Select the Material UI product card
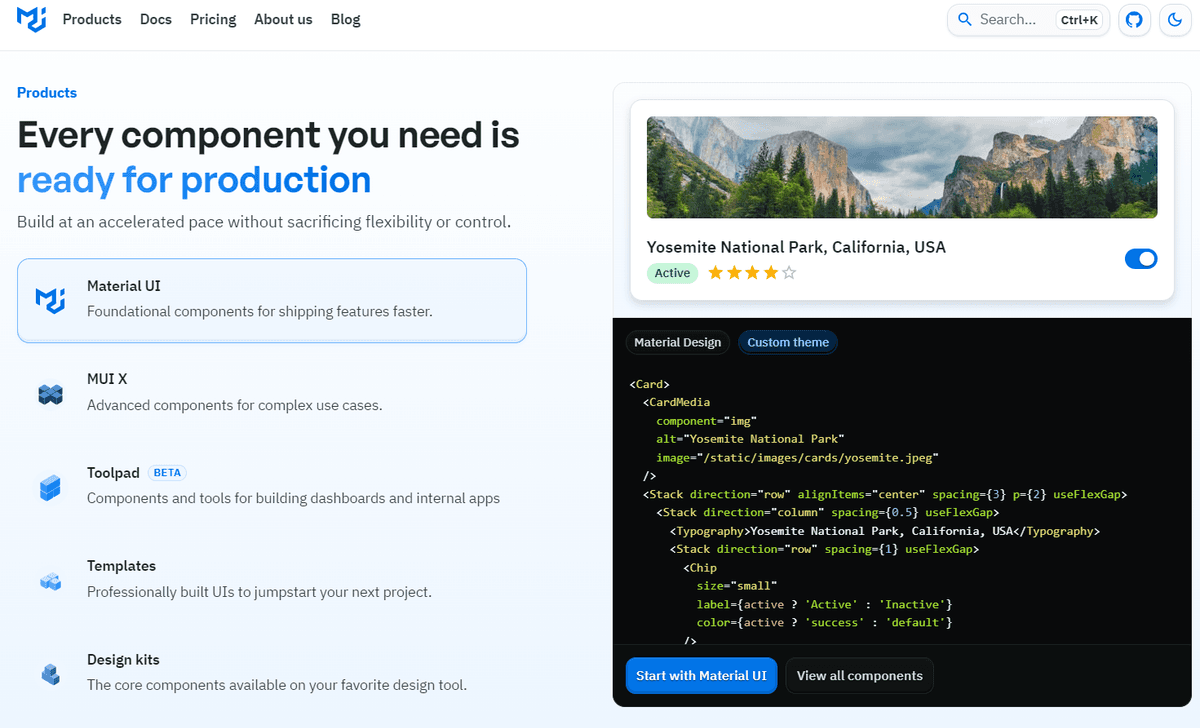This screenshot has height=728, width=1200. [x=272, y=300]
